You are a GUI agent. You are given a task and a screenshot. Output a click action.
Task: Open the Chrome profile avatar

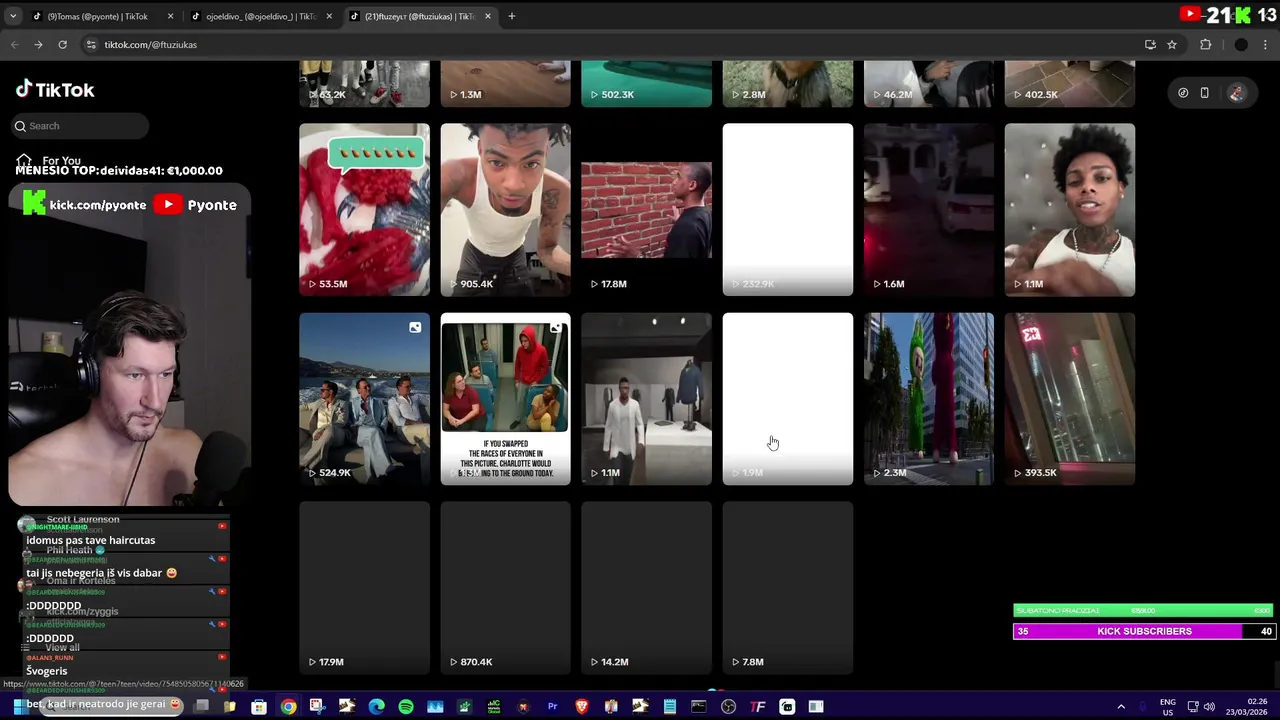[1241, 44]
